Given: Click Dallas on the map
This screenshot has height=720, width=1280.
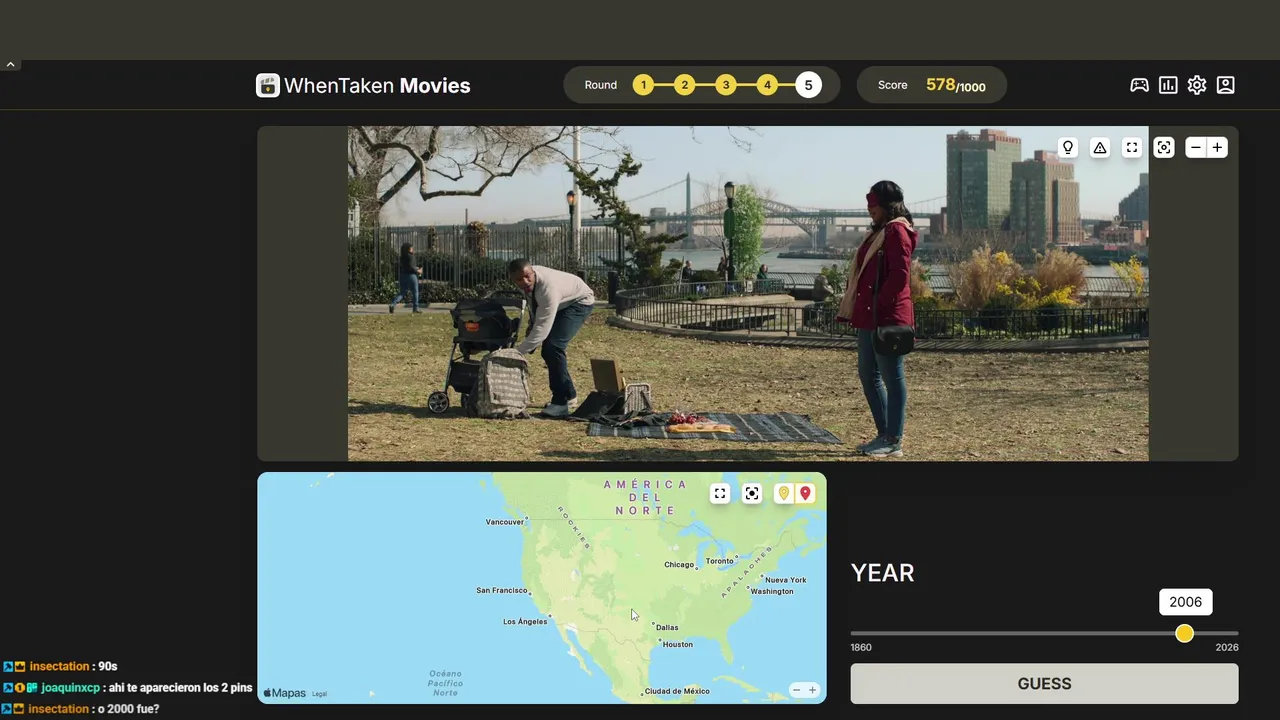Looking at the screenshot, I should 667,628.
